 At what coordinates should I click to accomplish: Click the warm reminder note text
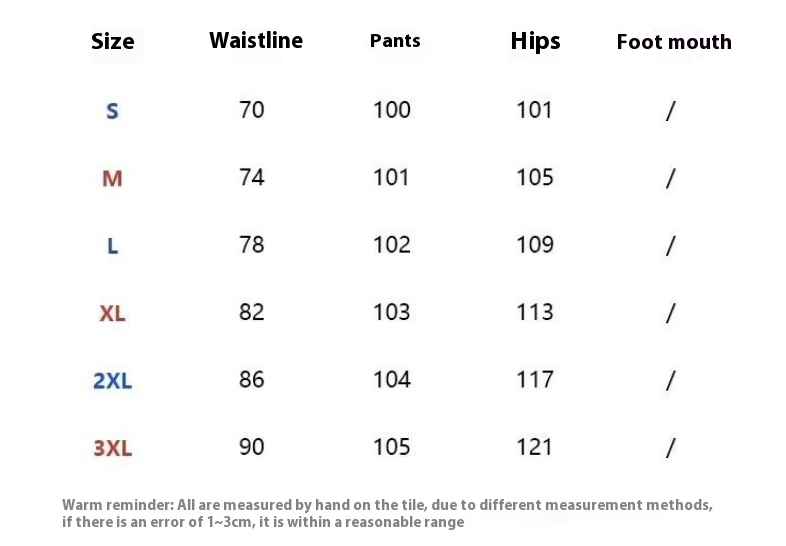(388, 513)
